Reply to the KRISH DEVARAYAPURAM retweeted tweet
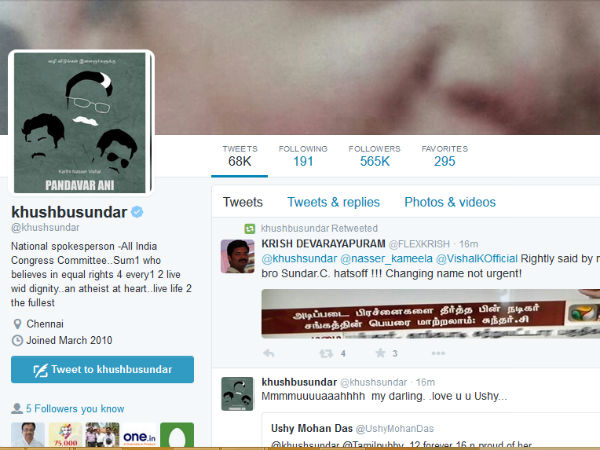Viewport: 600px width, 450px height. click(x=269, y=353)
